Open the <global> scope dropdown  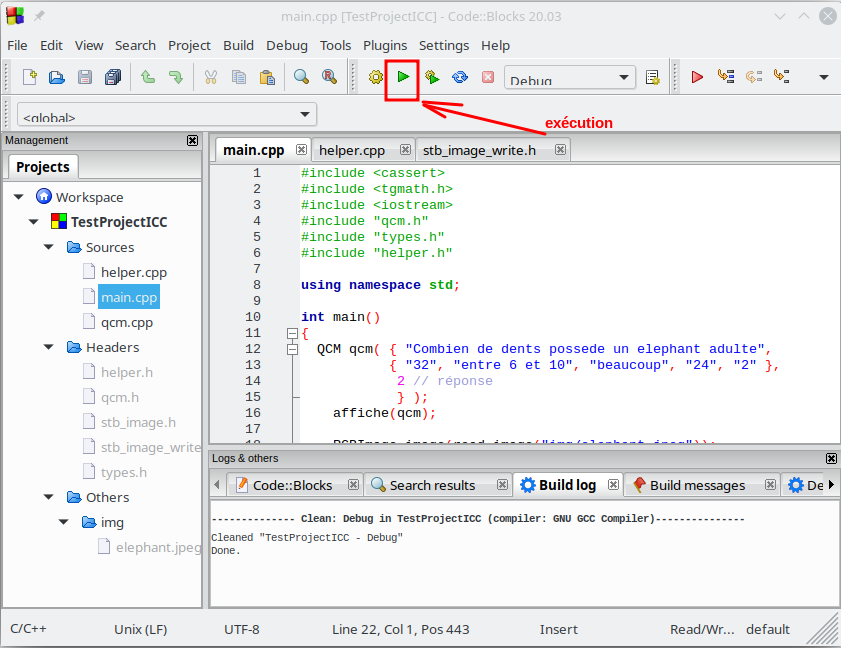point(167,114)
